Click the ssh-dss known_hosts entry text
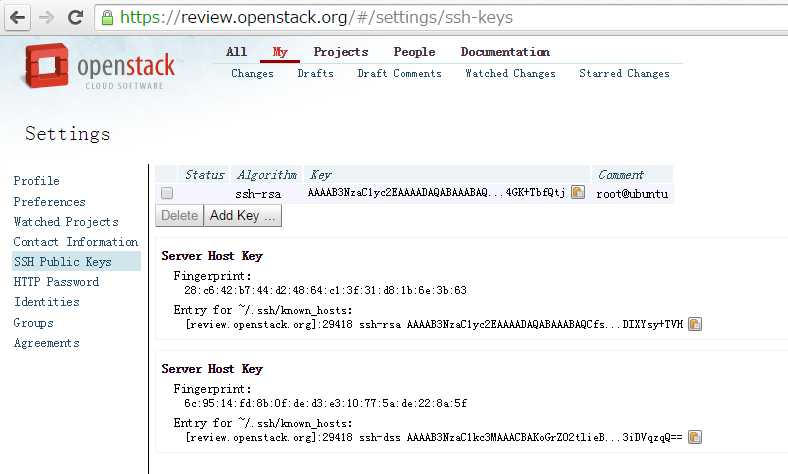This screenshot has width=788, height=474. click(x=434, y=437)
